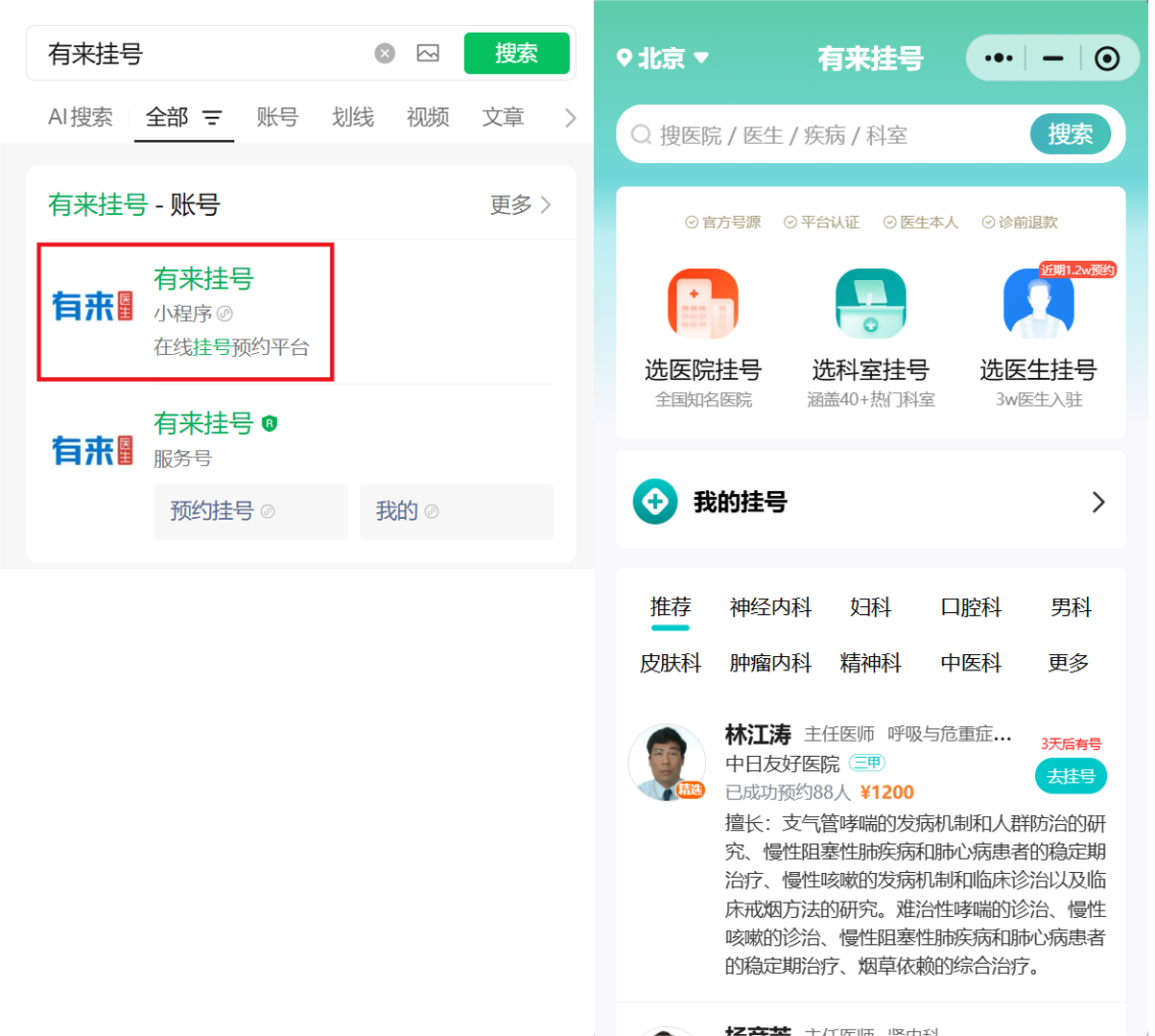Click the ¥1200 price text

click(x=887, y=792)
